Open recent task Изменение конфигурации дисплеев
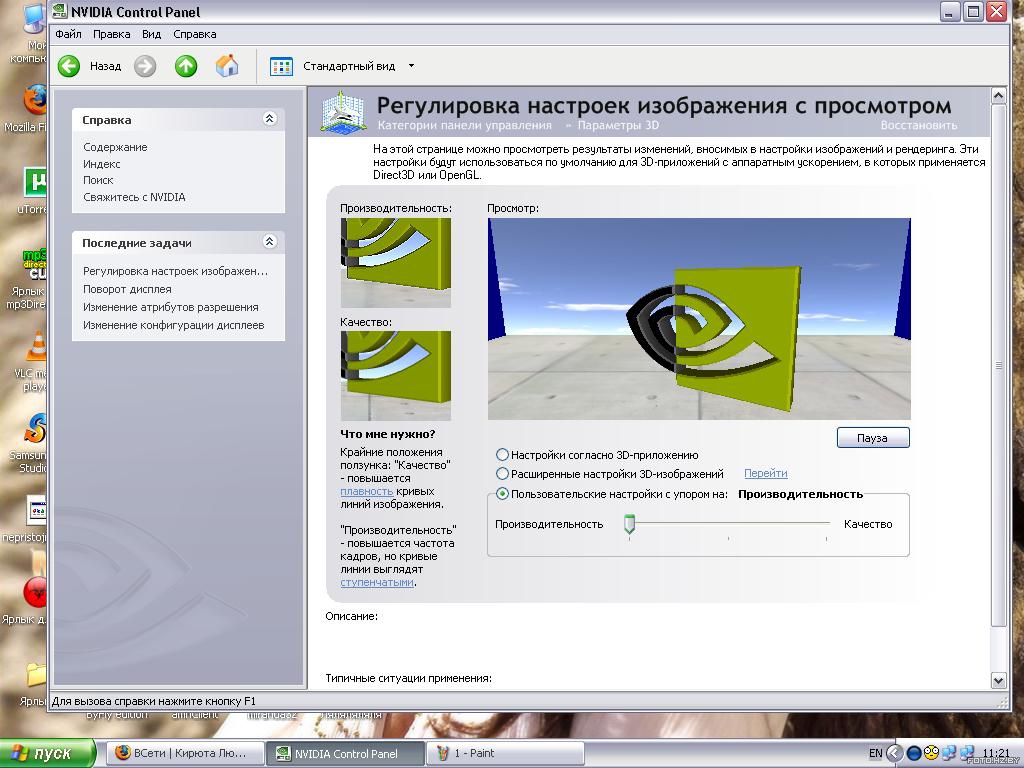1024x768 pixels. pyautogui.click(x=174, y=325)
